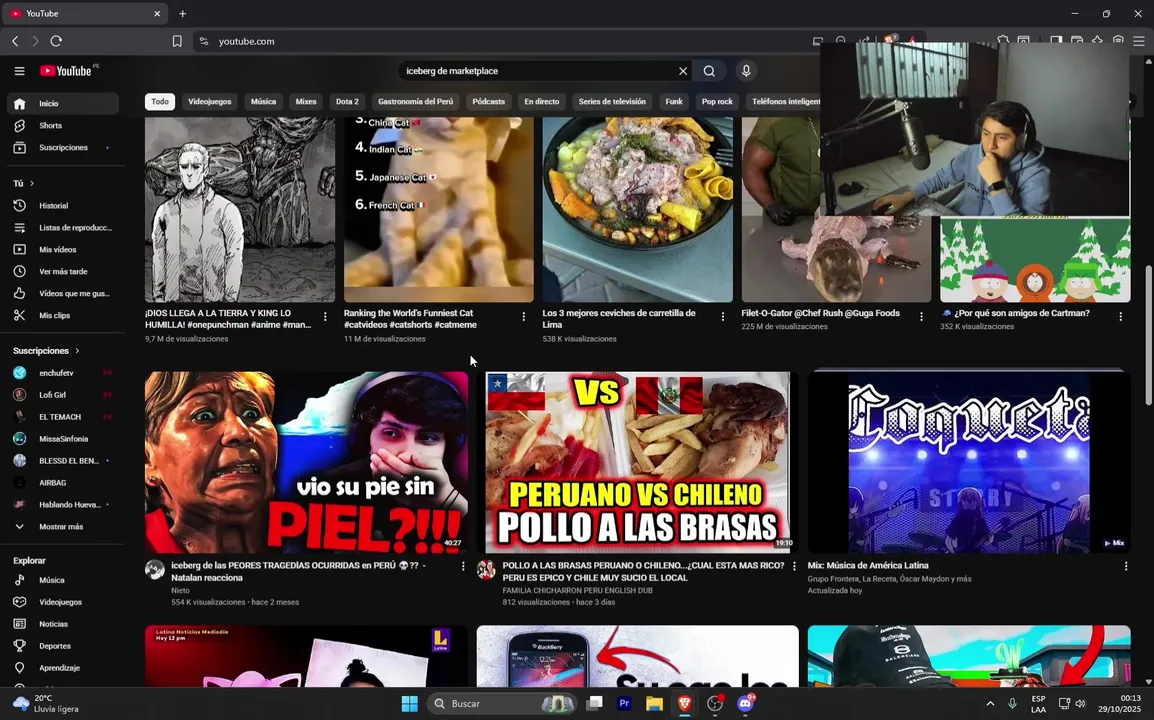Open Brave main menu
The height and width of the screenshot is (720, 1154).
coord(1139,41)
